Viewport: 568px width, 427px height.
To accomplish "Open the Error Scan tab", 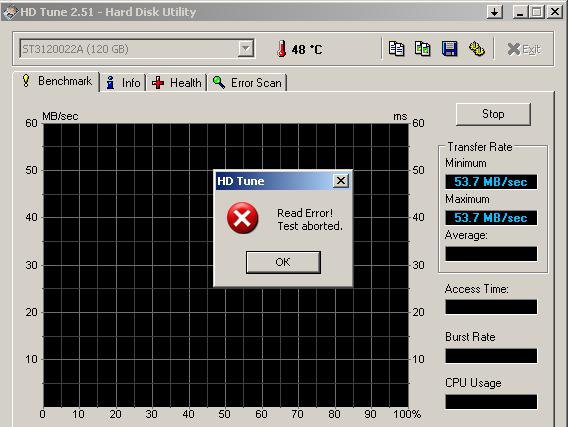I will click(247, 83).
